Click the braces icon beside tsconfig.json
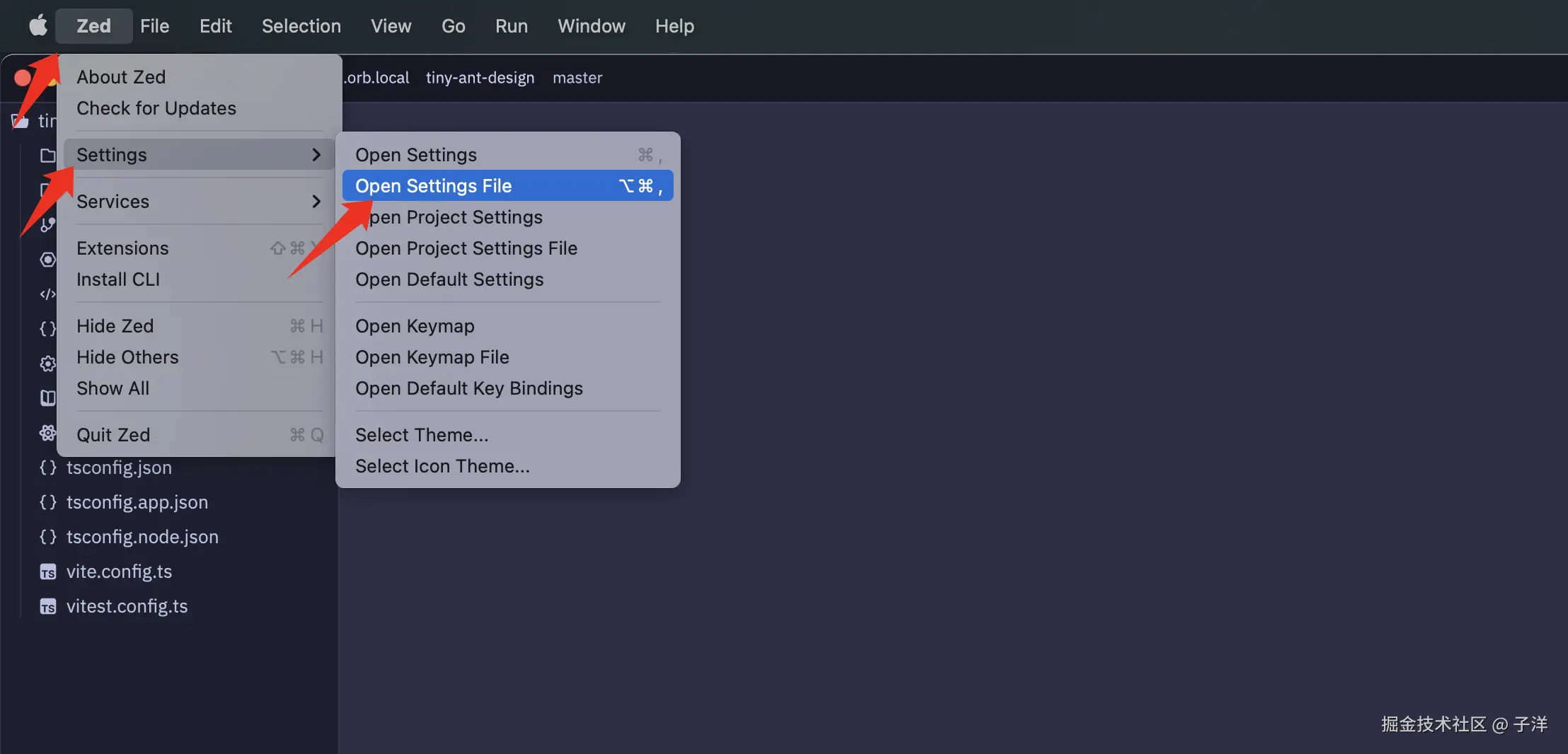Image resolution: width=1568 pixels, height=754 pixels. click(47, 468)
